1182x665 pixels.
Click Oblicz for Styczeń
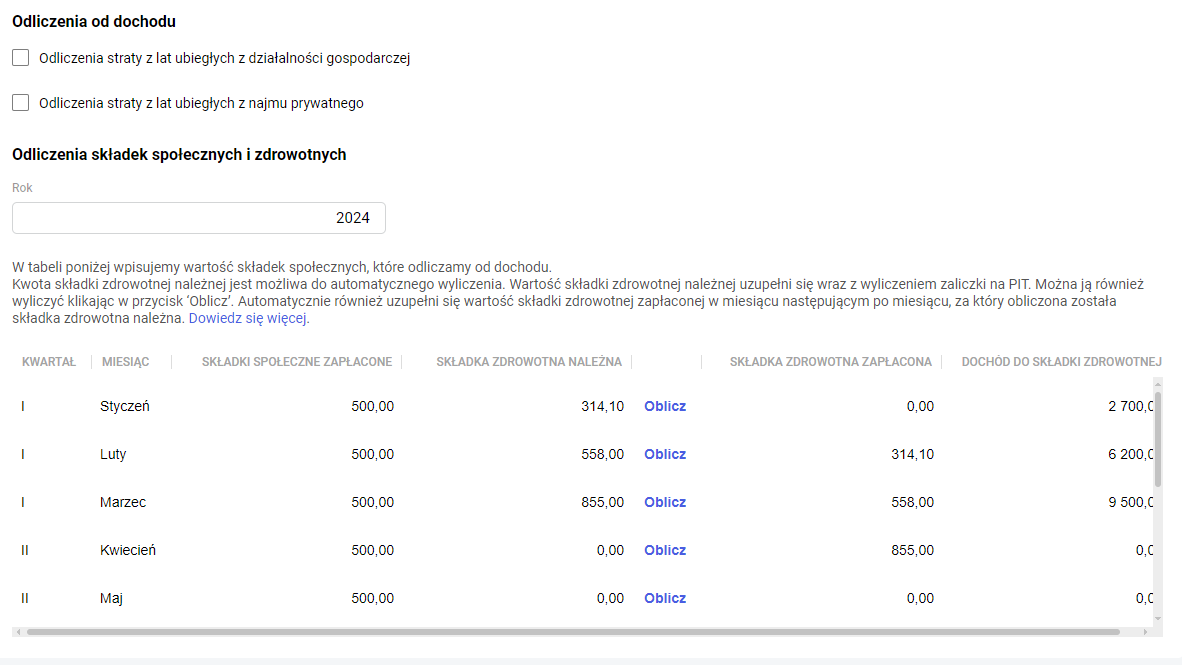[x=665, y=406]
